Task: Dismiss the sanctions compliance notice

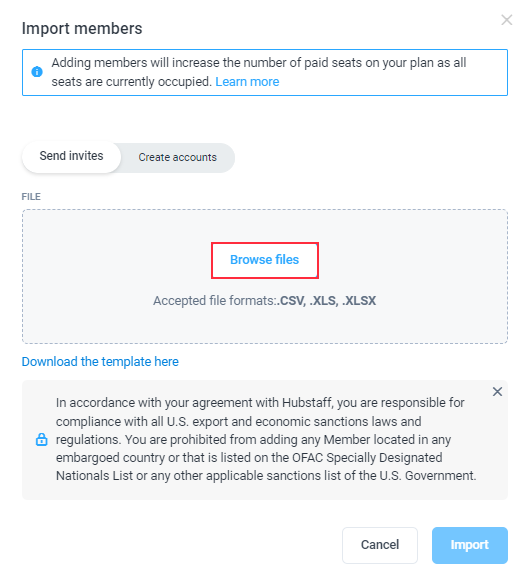Action: (497, 391)
